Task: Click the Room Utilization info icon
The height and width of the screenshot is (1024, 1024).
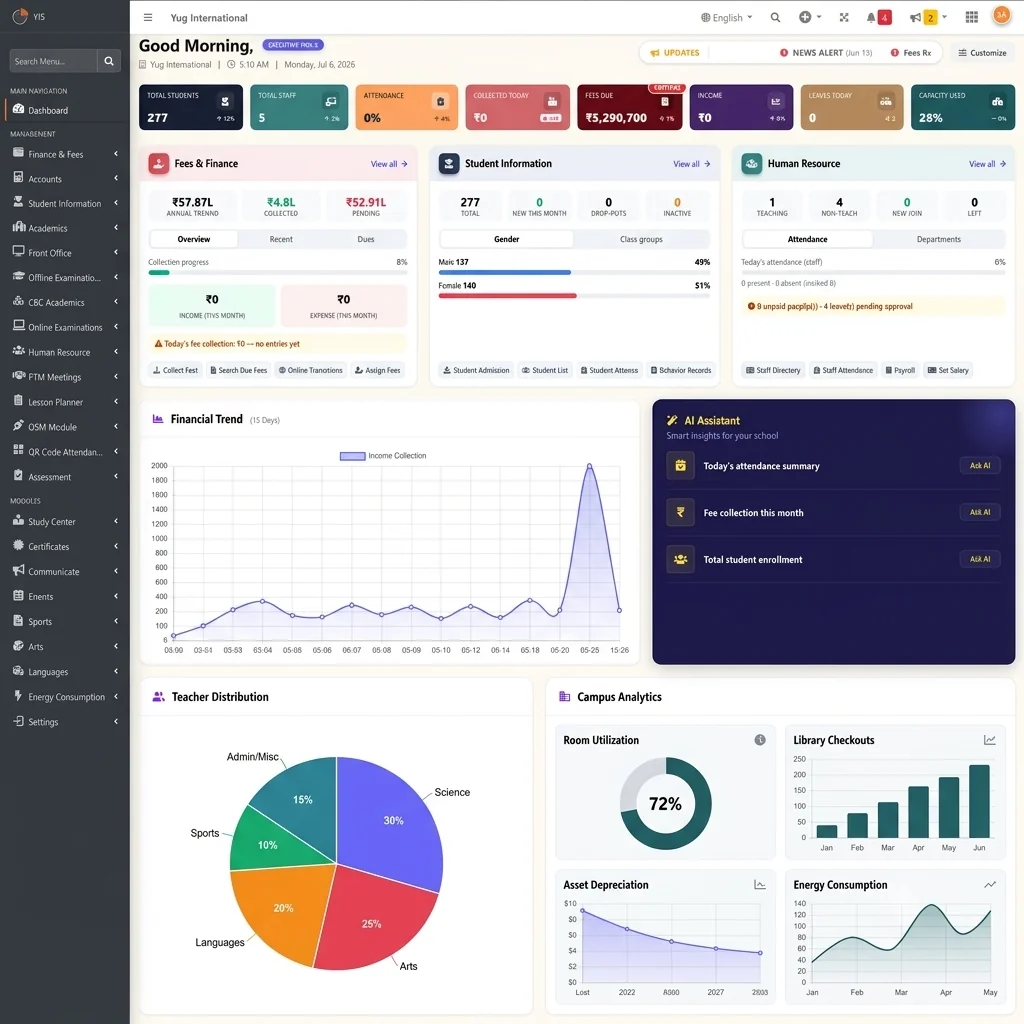Action: coord(760,740)
